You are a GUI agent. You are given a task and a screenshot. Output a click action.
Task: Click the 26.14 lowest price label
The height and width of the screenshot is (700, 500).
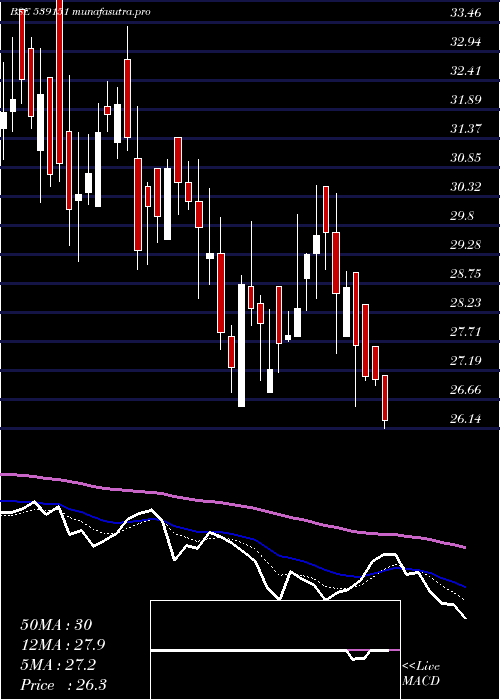pyautogui.click(x=466, y=419)
